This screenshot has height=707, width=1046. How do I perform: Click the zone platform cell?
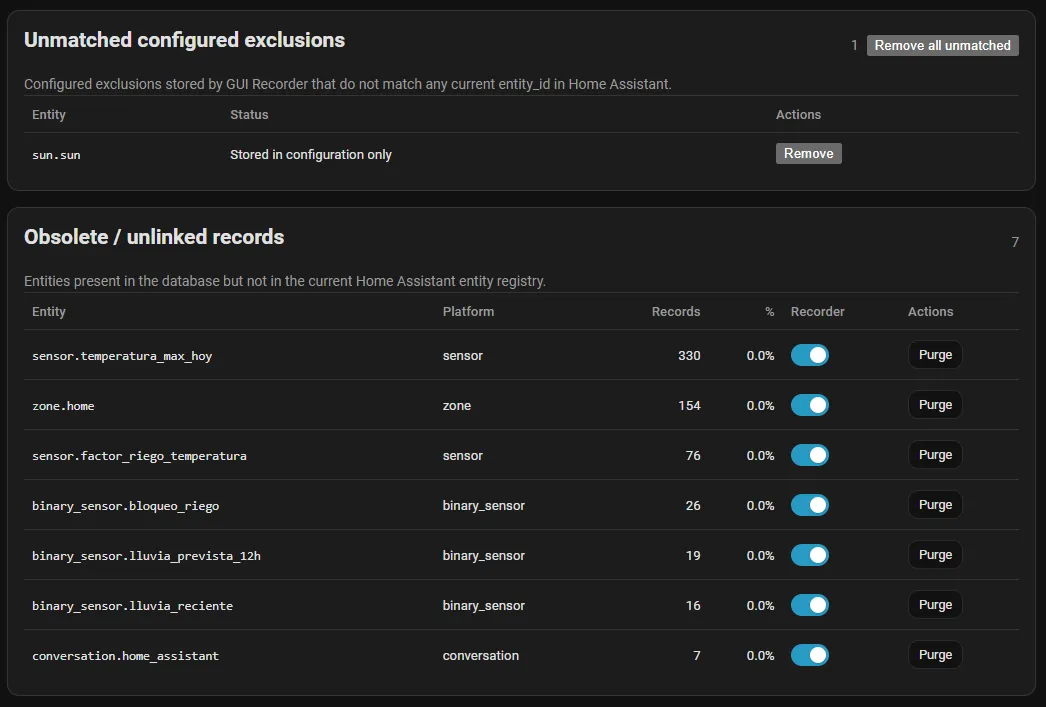457,406
